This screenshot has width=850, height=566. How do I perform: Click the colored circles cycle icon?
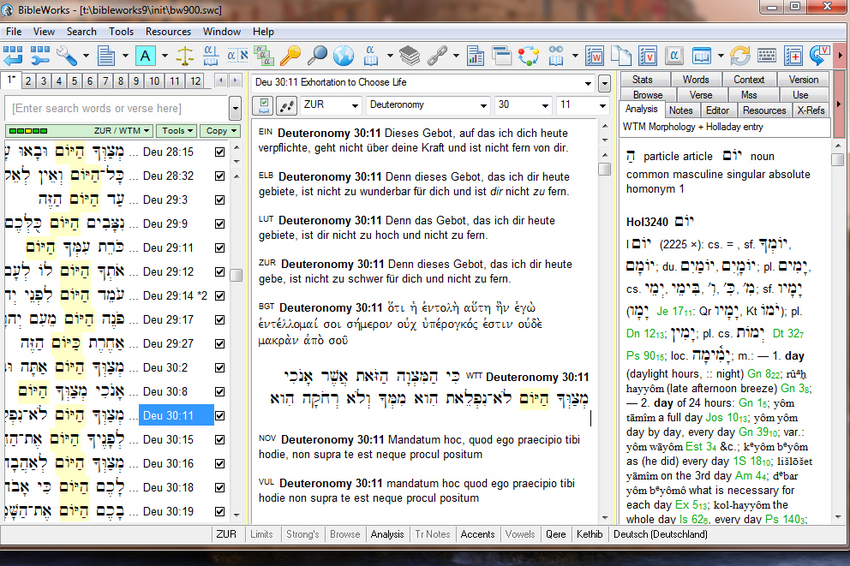pyautogui.click(x=529, y=55)
